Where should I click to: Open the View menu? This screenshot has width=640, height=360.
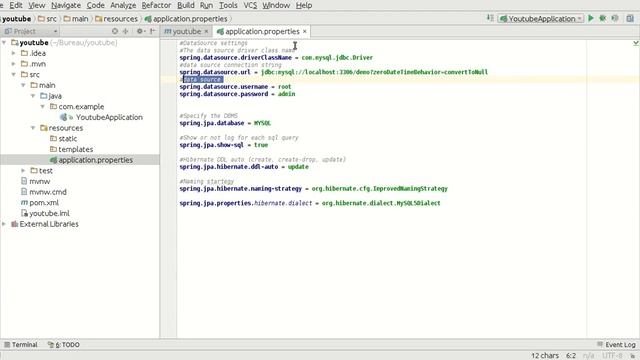pos(36,5)
